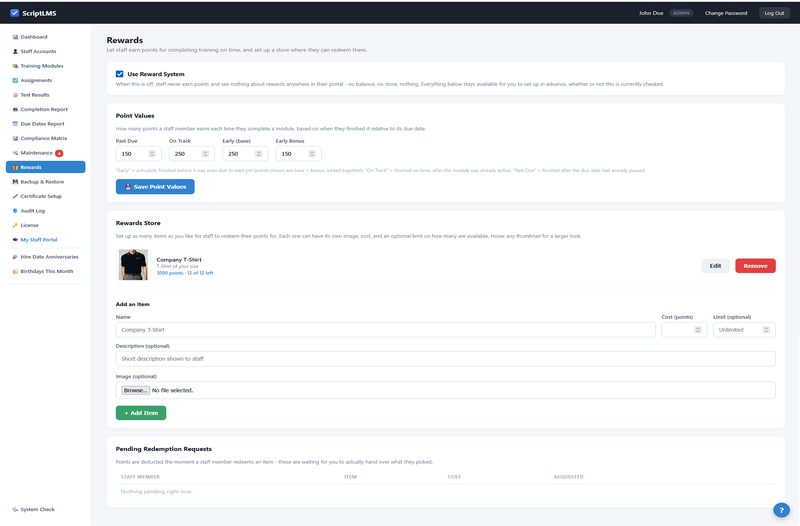Change the Cost (points) stepper arrows
Viewport: 800px width, 526px height.
[x=697, y=330]
